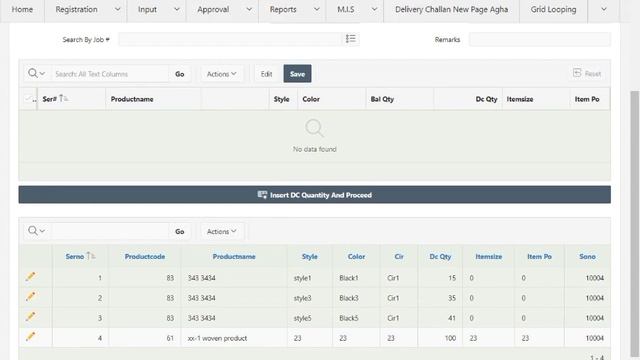Screen dimensions: 640x360
Task: Click Go in the lower grid search
Action: tap(180, 231)
